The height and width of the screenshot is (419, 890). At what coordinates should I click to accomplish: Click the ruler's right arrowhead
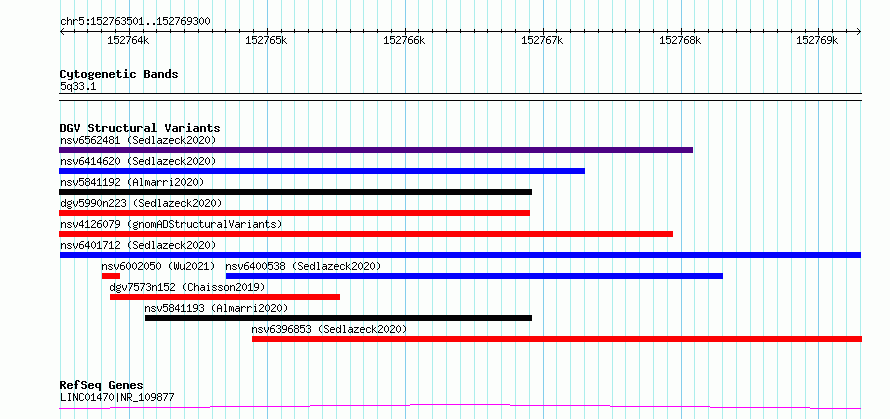pyautogui.click(x=859, y=32)
